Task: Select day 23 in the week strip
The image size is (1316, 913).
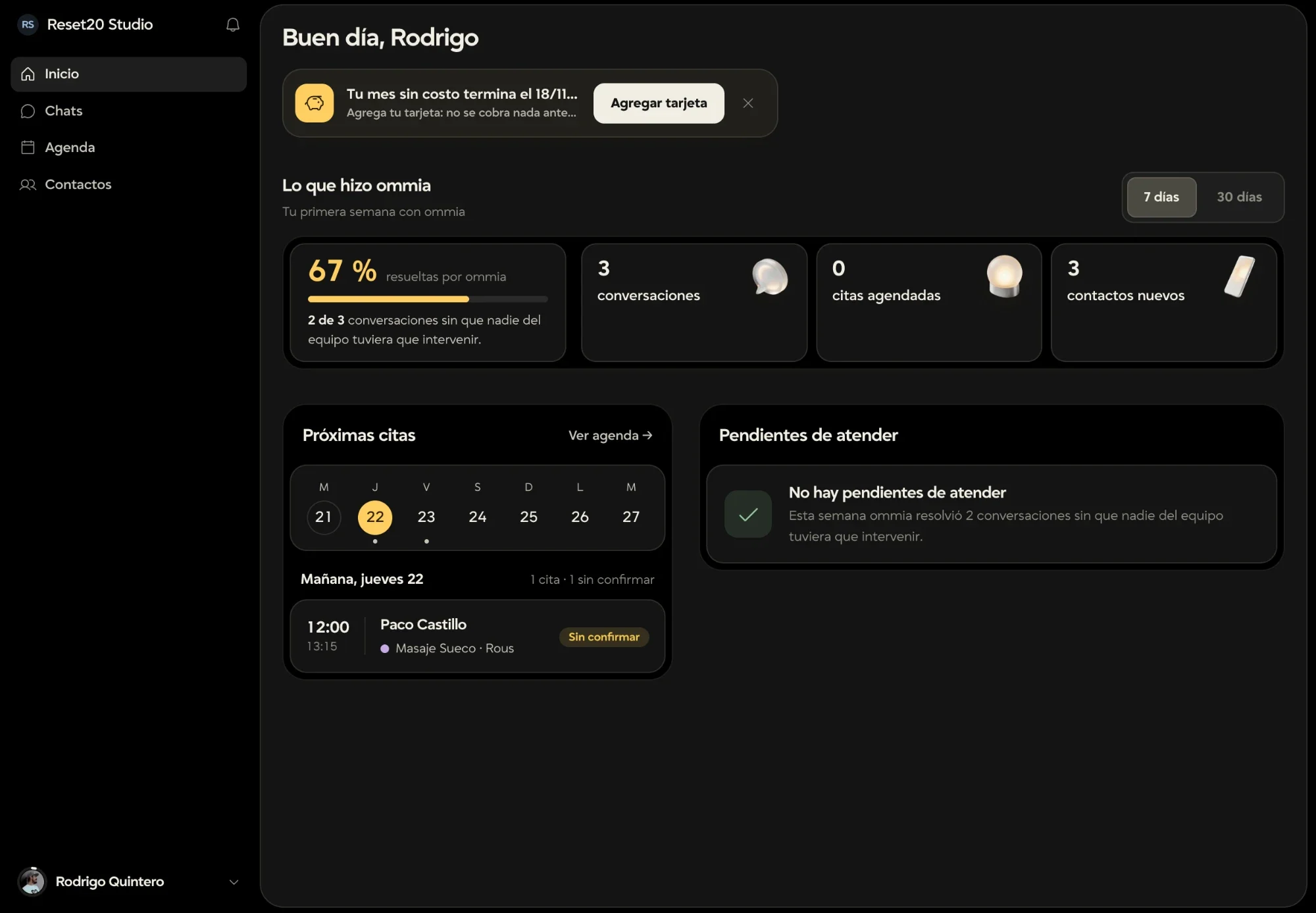Action: point(426,517)
